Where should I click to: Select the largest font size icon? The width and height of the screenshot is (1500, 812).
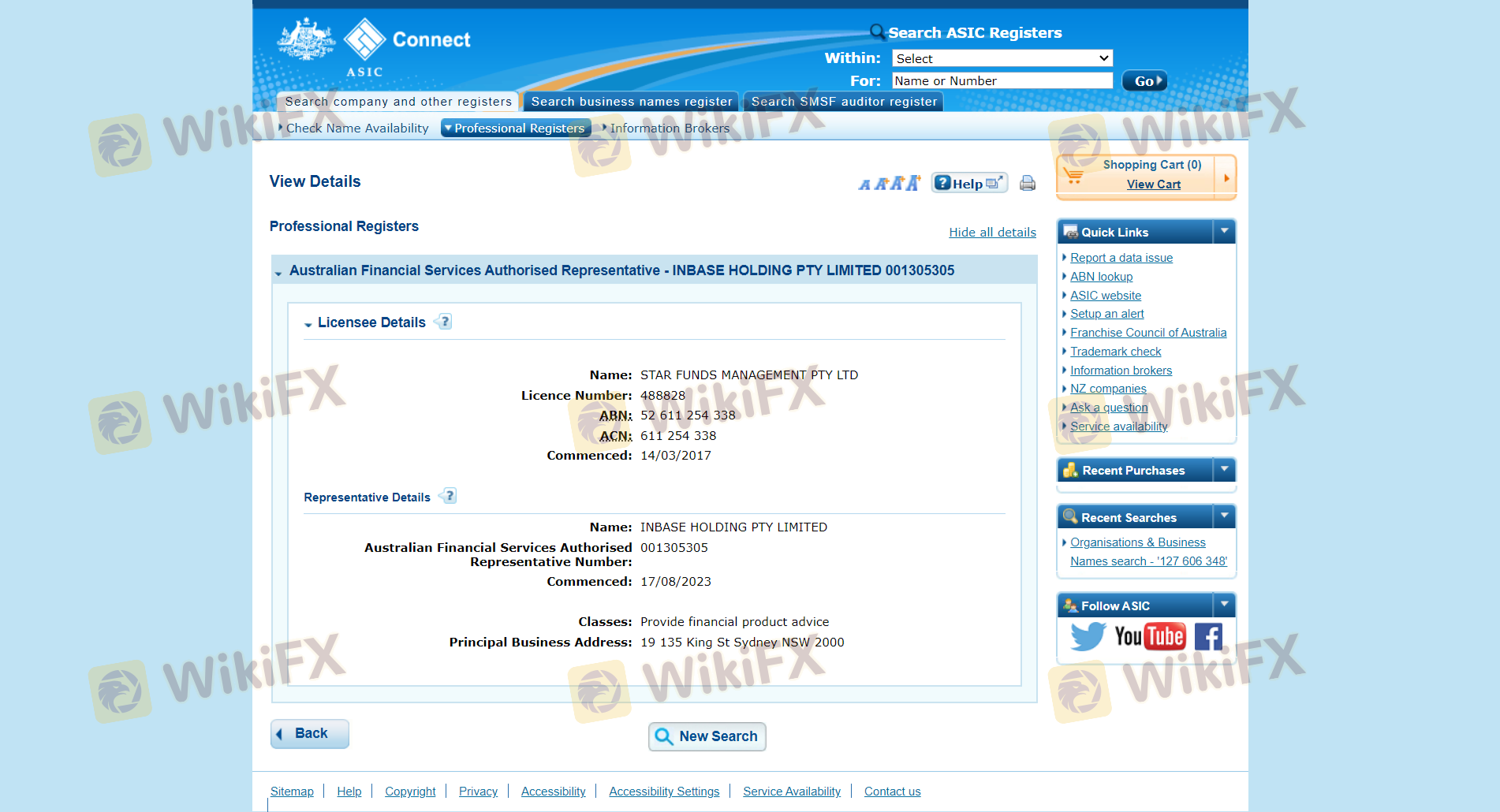coord(913,183)
